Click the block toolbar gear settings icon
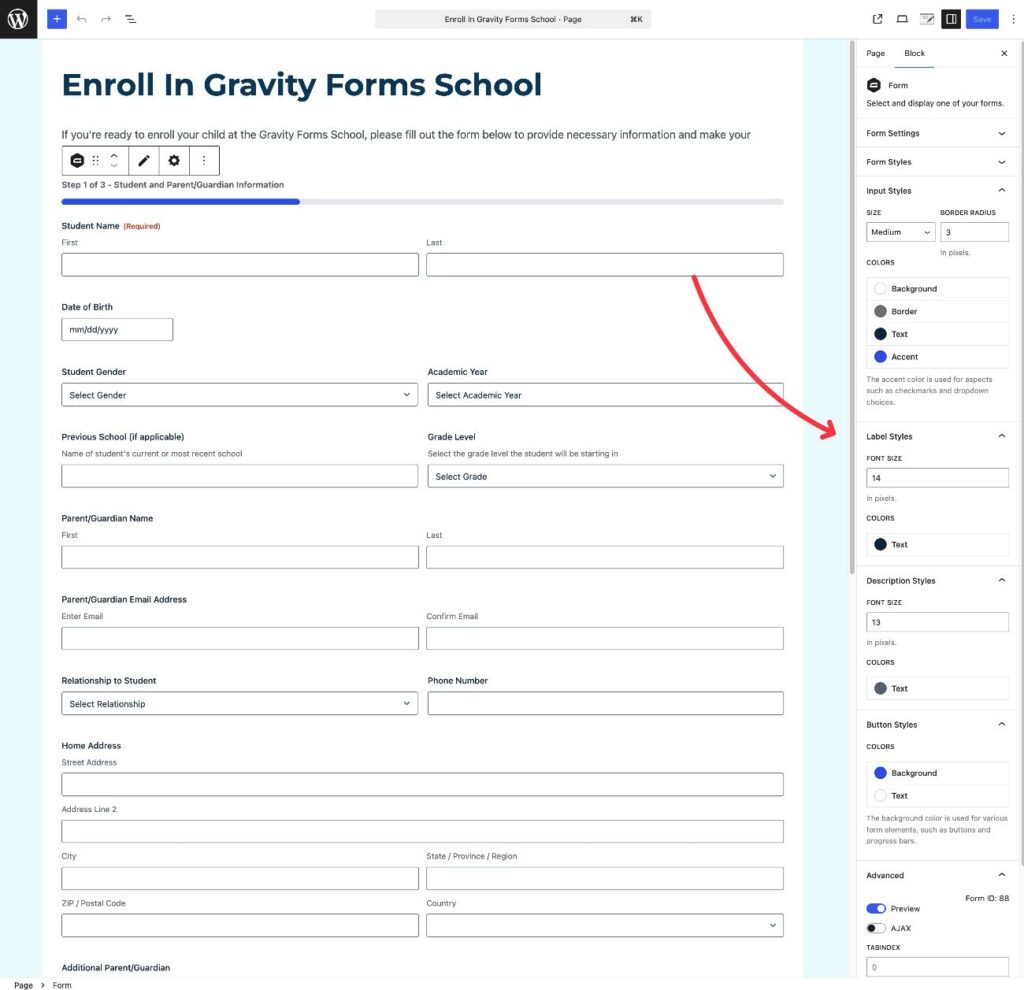The image size is (1024, 990). click(x=174, y=160)
